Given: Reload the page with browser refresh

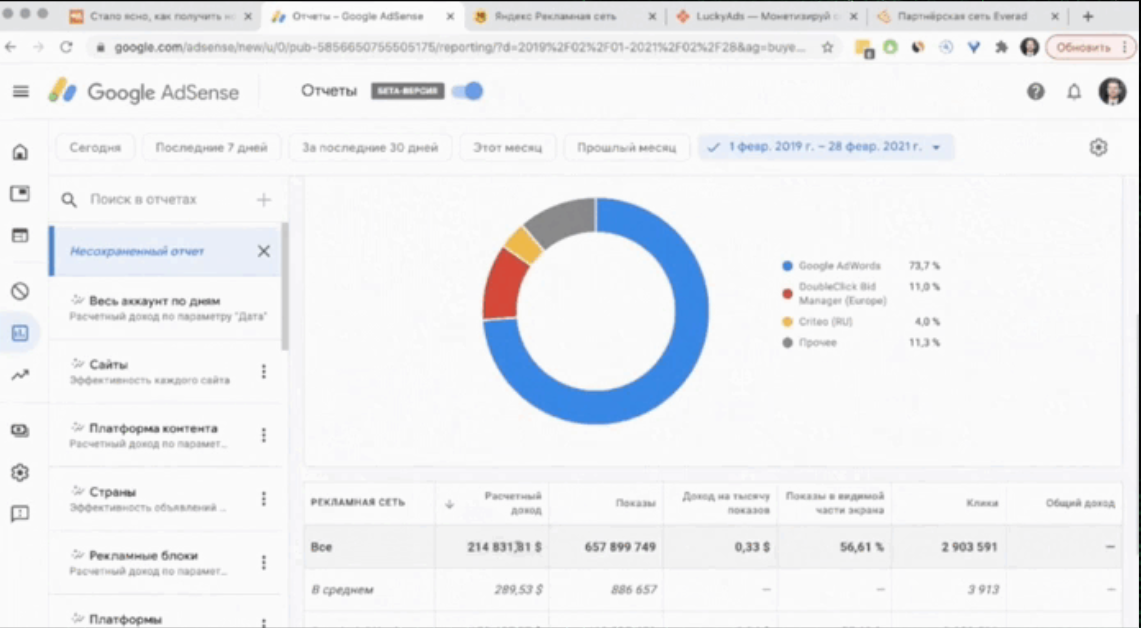Looking at the screenshot, I should tap(66, 47).
